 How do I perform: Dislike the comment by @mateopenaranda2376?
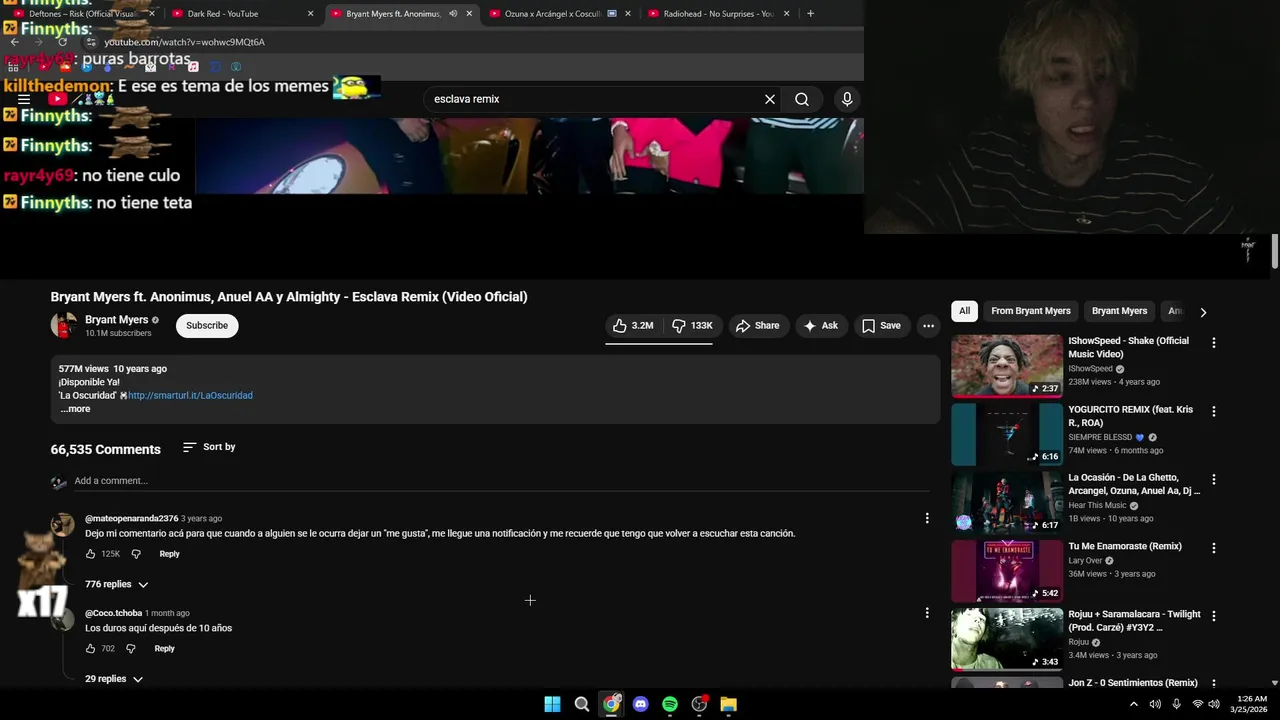[x=136, y=554]
